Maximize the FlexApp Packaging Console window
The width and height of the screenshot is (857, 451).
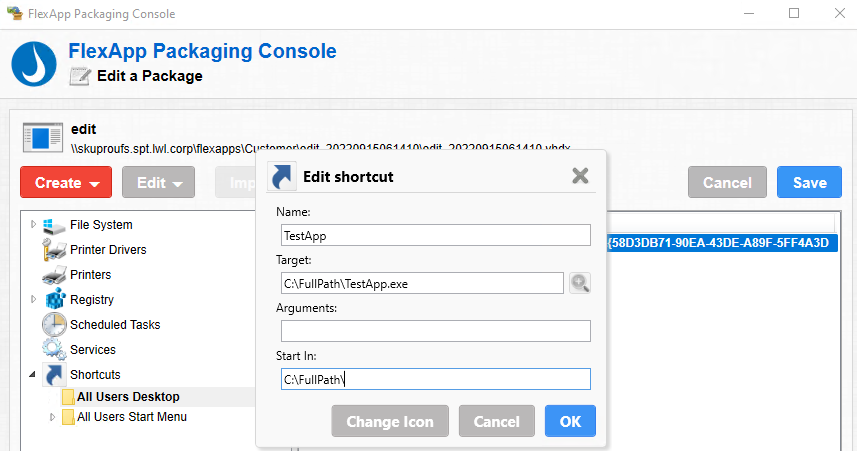pyautogui.click(x=794, y=13)
